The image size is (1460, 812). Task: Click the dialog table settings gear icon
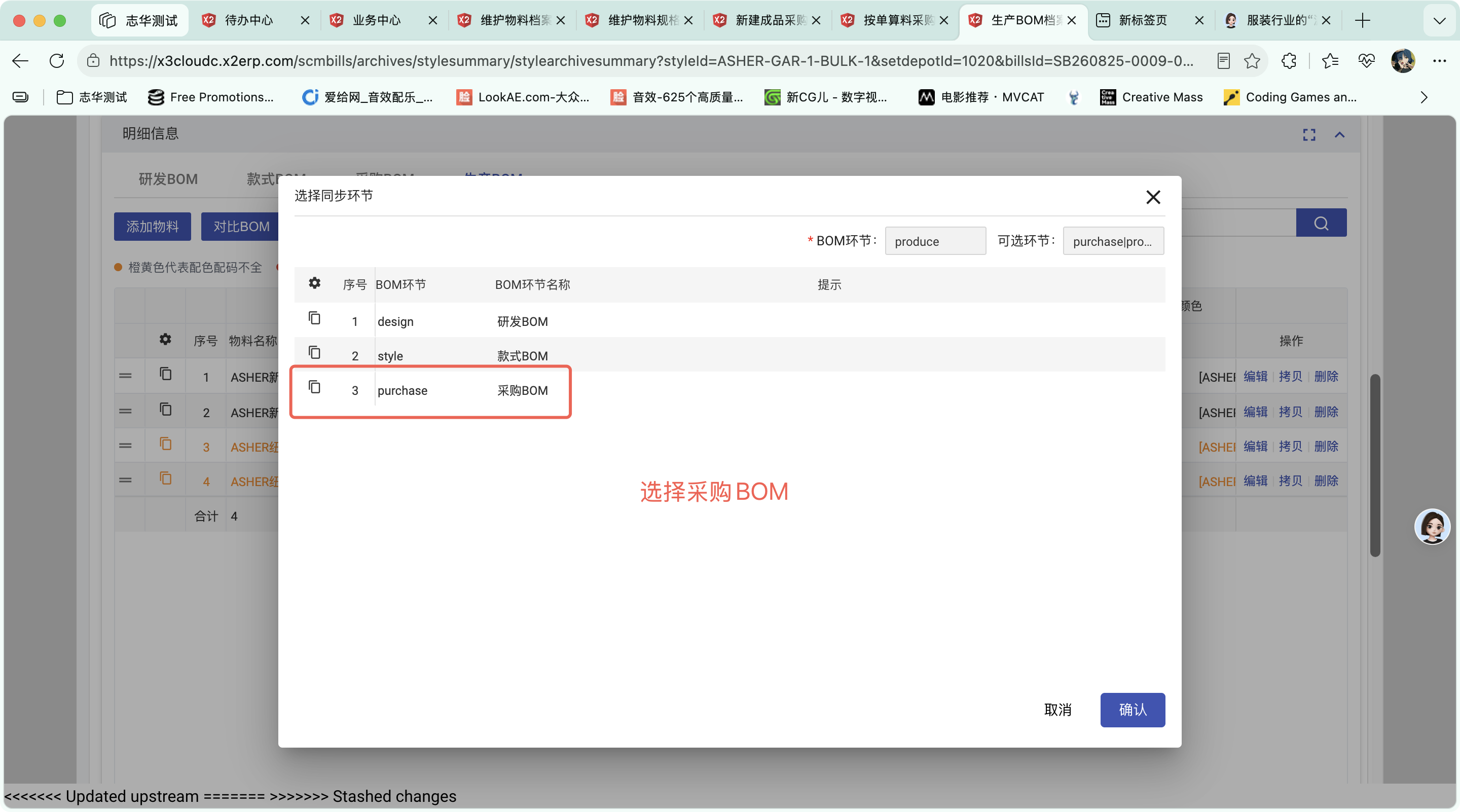tap(314, 283)
